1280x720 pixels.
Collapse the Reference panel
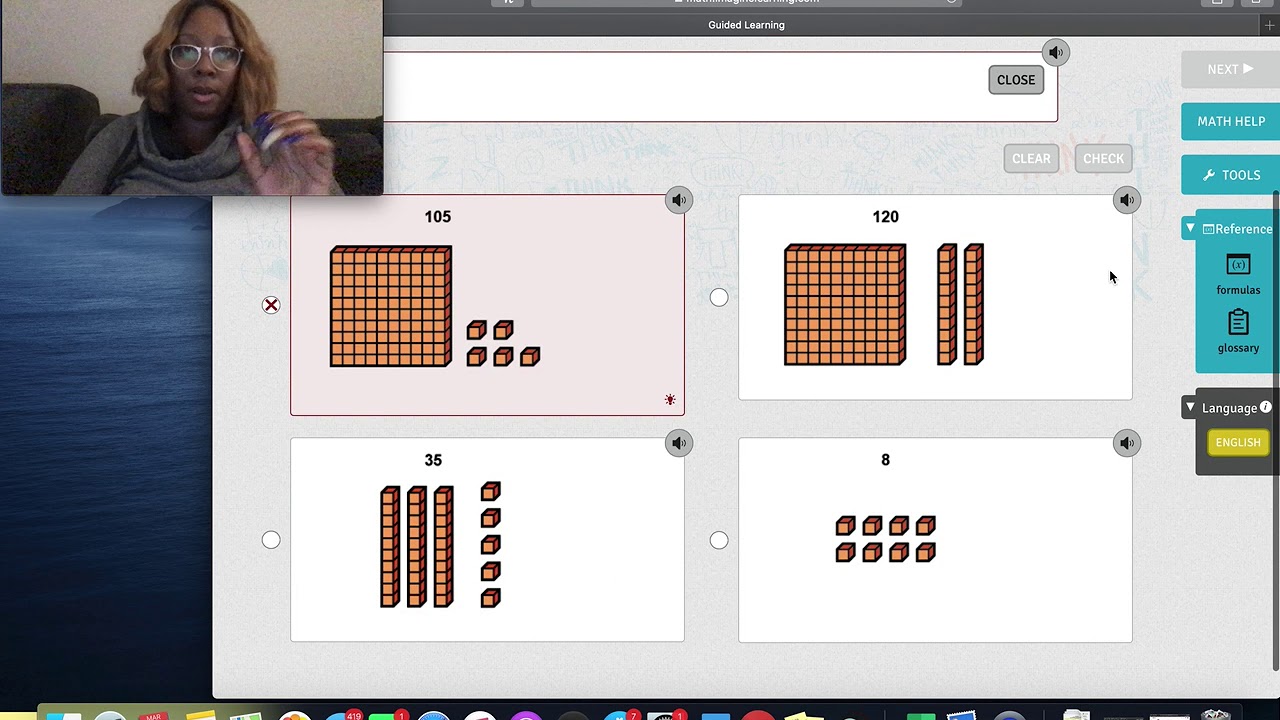pos(1190,229)
